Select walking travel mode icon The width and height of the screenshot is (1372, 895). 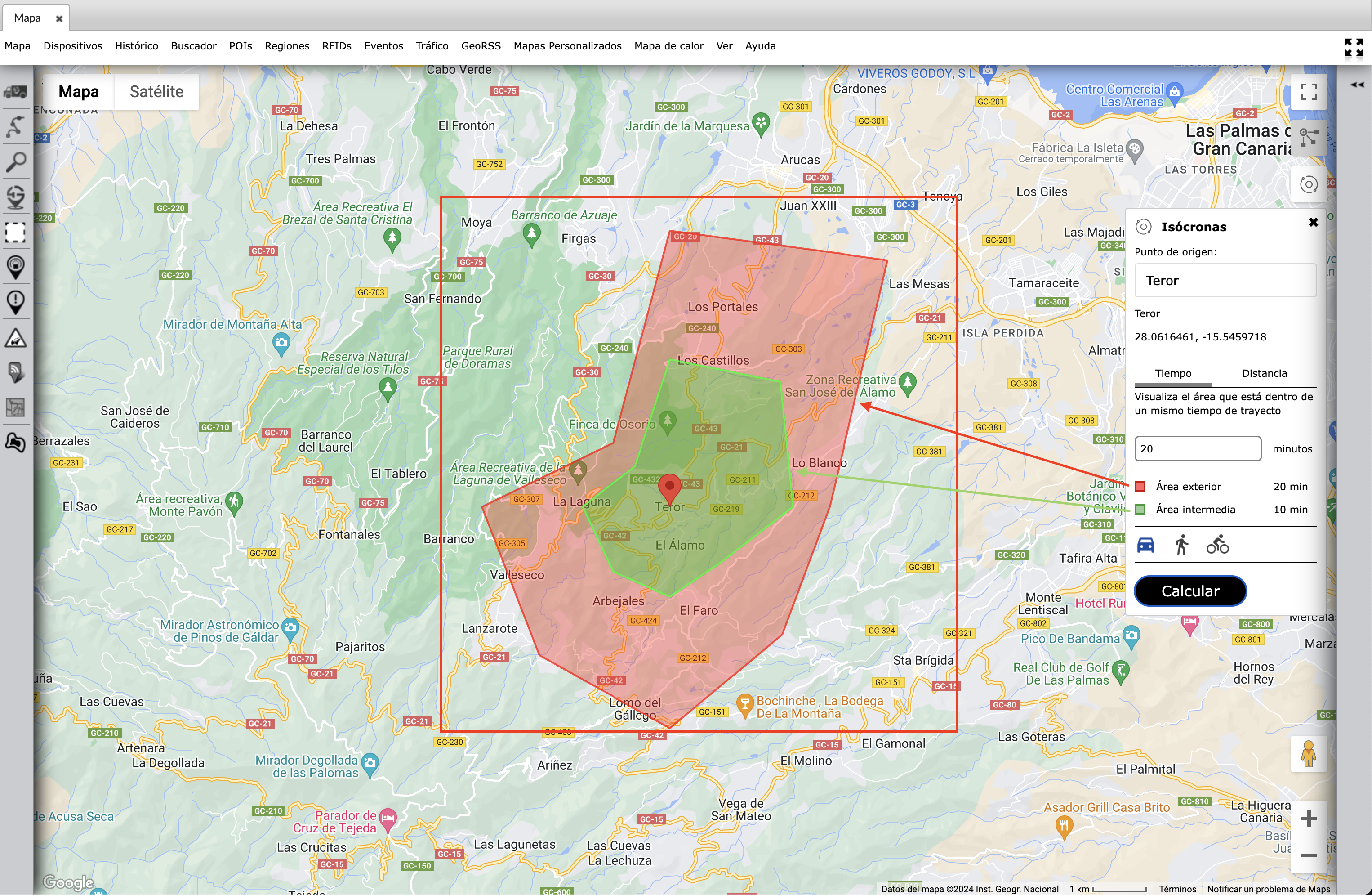click(1182, 545)
